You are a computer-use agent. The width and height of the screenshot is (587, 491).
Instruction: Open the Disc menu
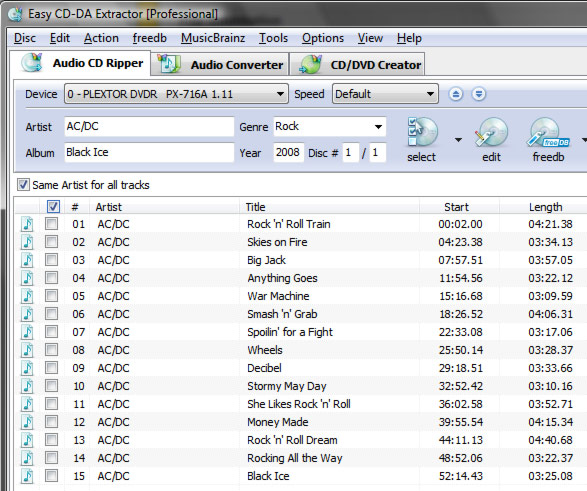25,38
